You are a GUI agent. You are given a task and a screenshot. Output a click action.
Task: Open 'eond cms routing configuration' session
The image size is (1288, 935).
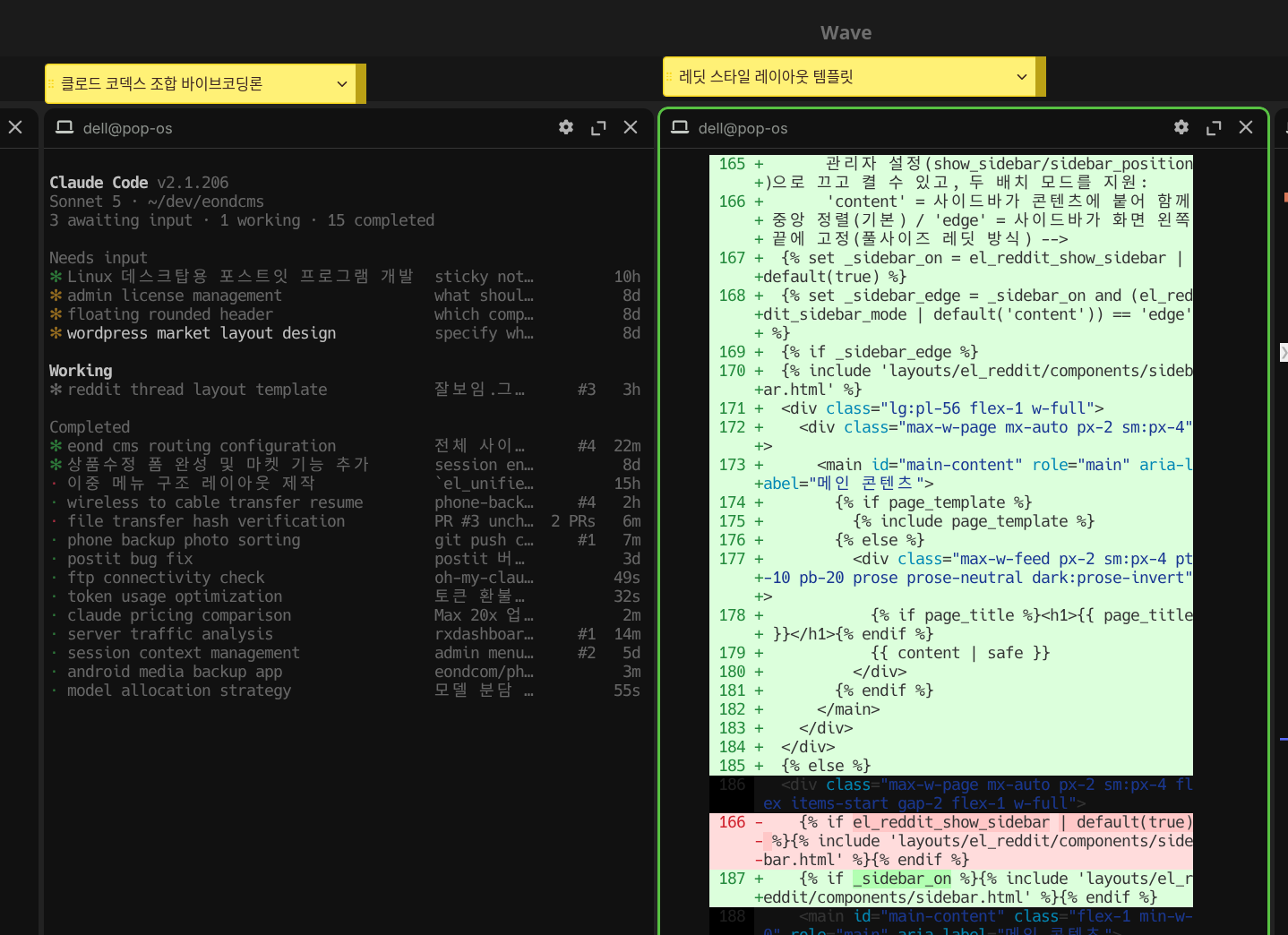point(345,446)
